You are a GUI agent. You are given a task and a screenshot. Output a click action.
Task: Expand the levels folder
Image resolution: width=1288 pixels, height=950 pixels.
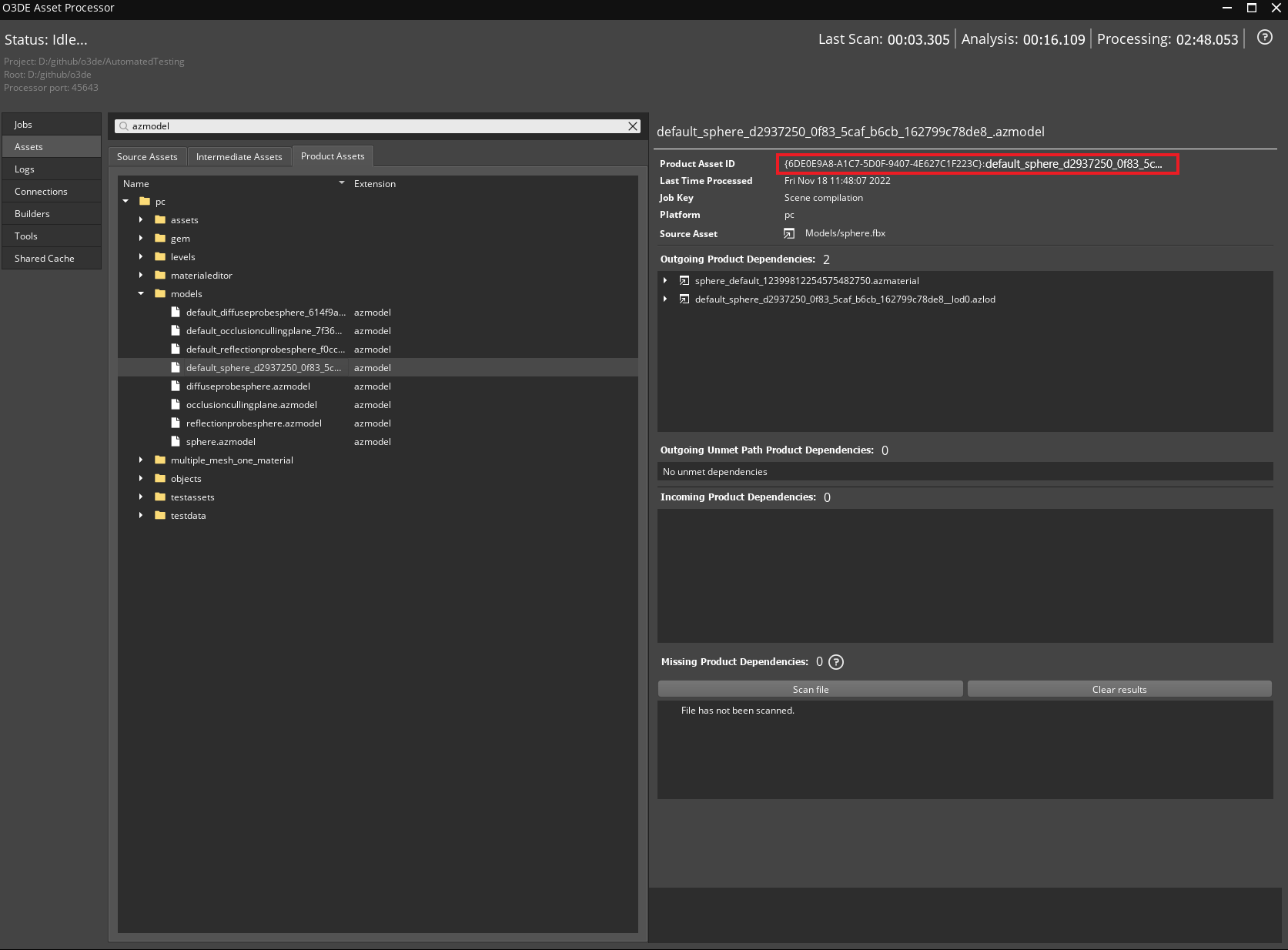pyautogui.click(x=140, y=256)
